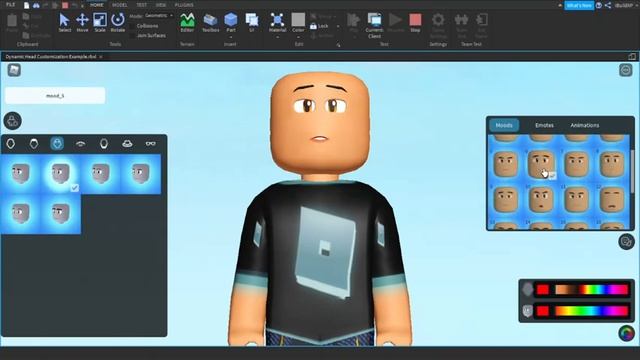Expand the Color dropdown arrow
Screen dimensions: 640x360
coord(298,37)
